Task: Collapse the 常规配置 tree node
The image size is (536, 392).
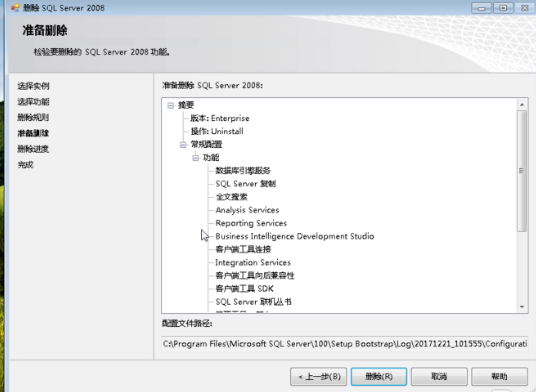Action: [183, 145]
